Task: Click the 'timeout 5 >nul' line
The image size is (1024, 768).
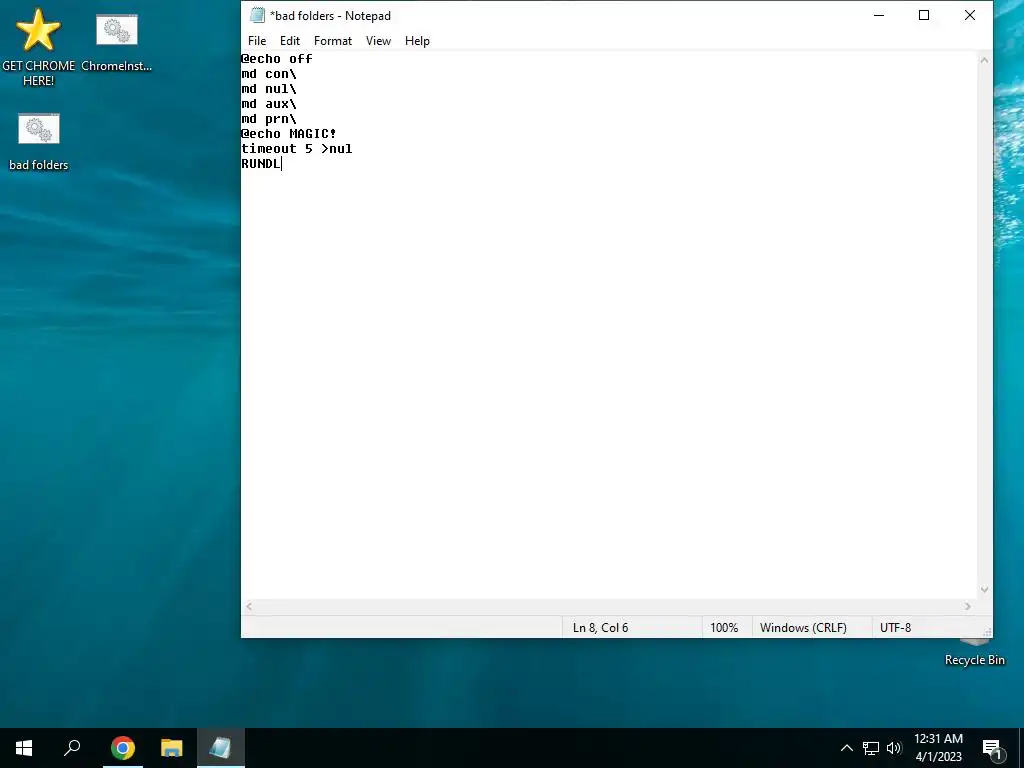Action: pyautogui.click(x=296, y=149)
